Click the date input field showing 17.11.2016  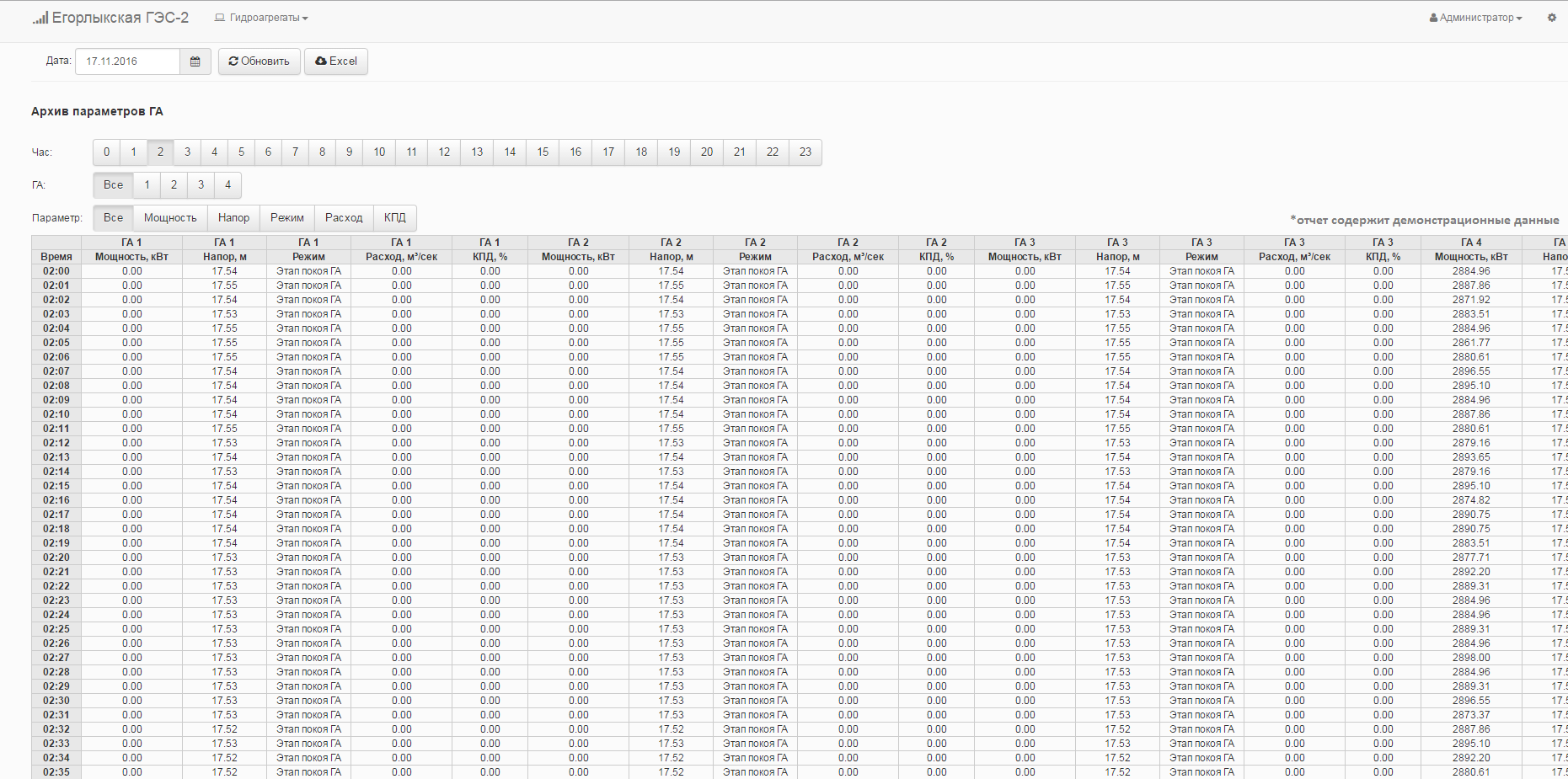(x=128, y=61)
